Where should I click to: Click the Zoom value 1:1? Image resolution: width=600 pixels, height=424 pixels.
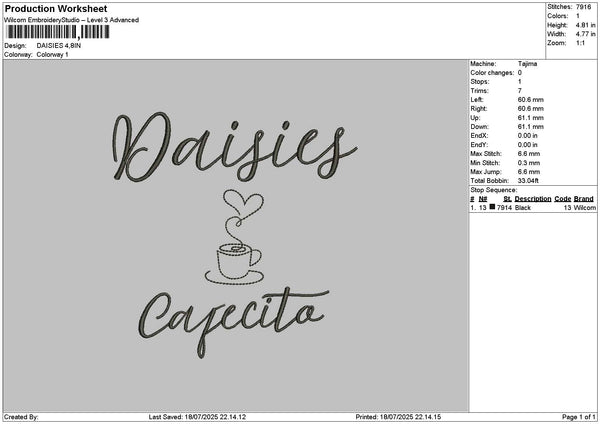[x=580, y=43]
